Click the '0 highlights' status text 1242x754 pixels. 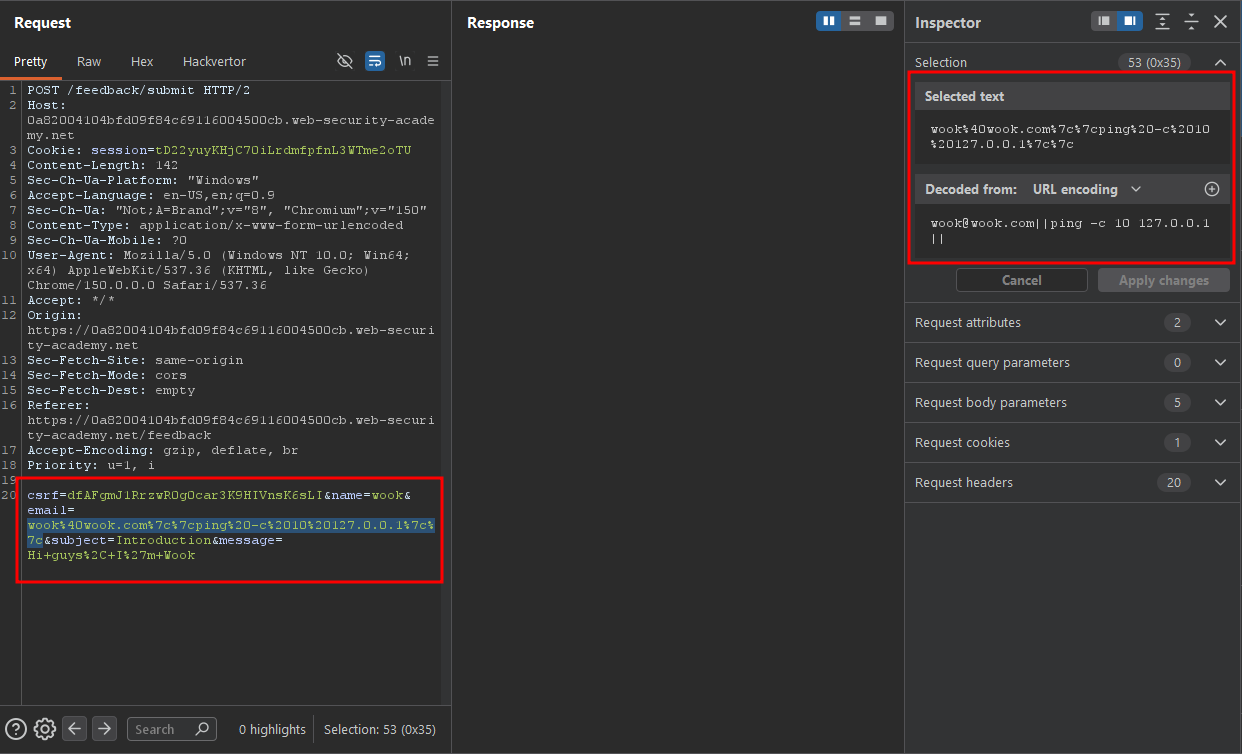tap(272, 729)
